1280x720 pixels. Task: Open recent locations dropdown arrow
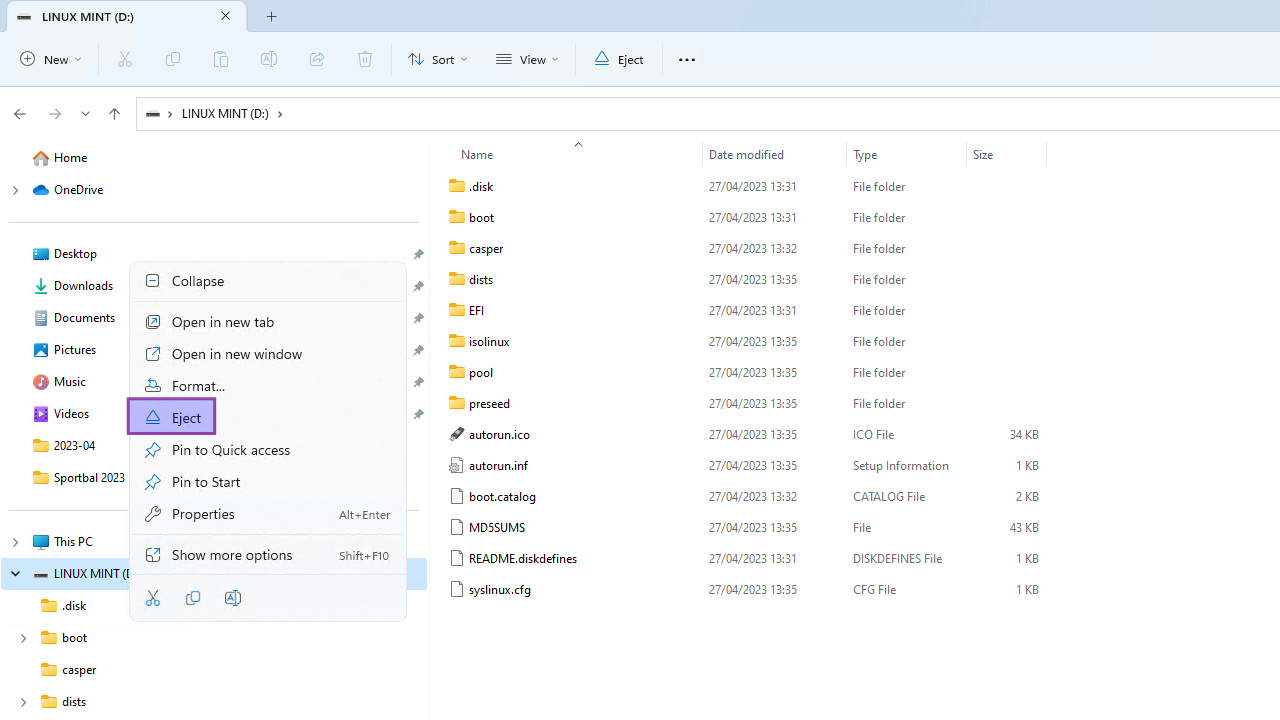tap(85, 114)
